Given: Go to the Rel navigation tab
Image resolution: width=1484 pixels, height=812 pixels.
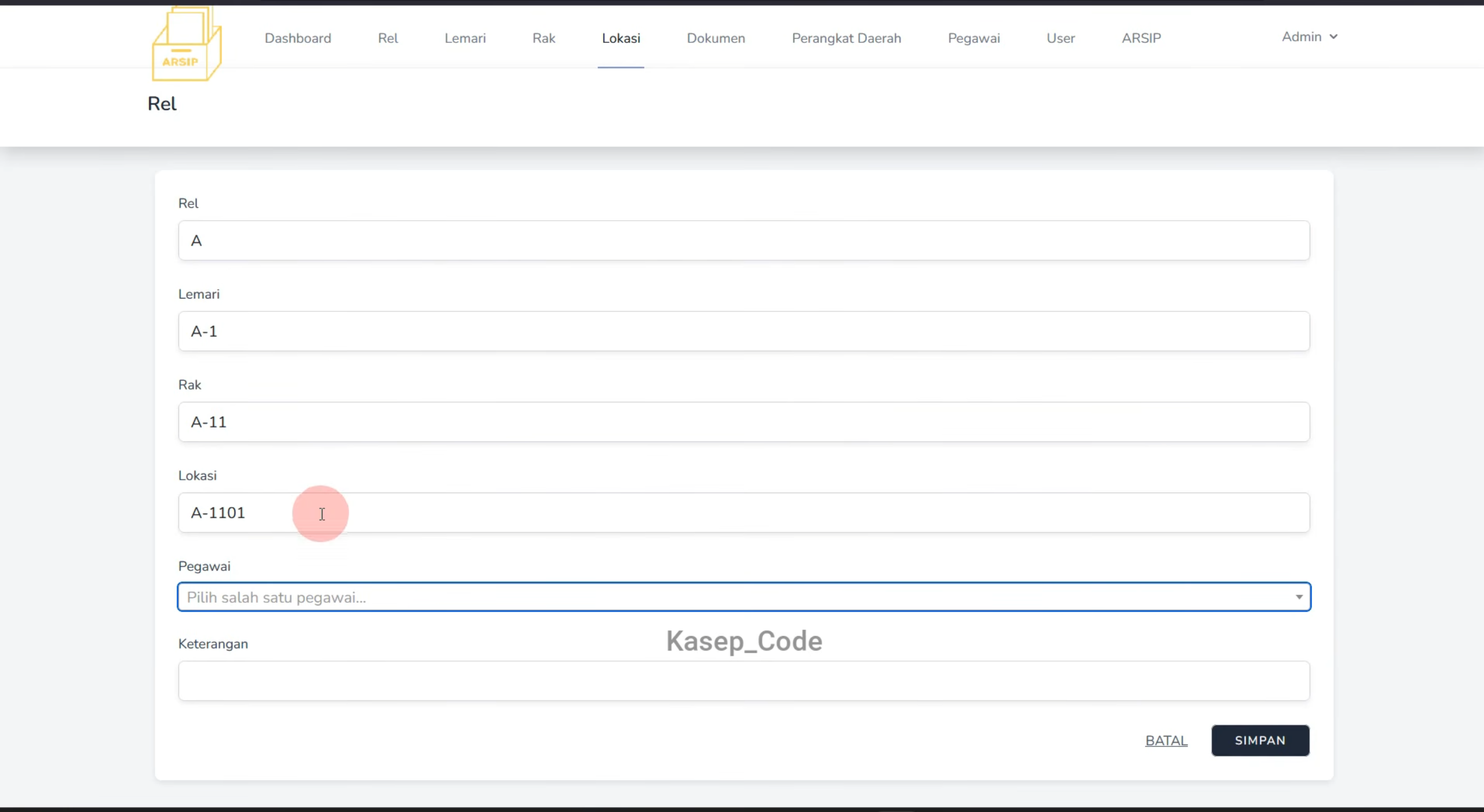Looking at the screenshot, I should [388, 38].
